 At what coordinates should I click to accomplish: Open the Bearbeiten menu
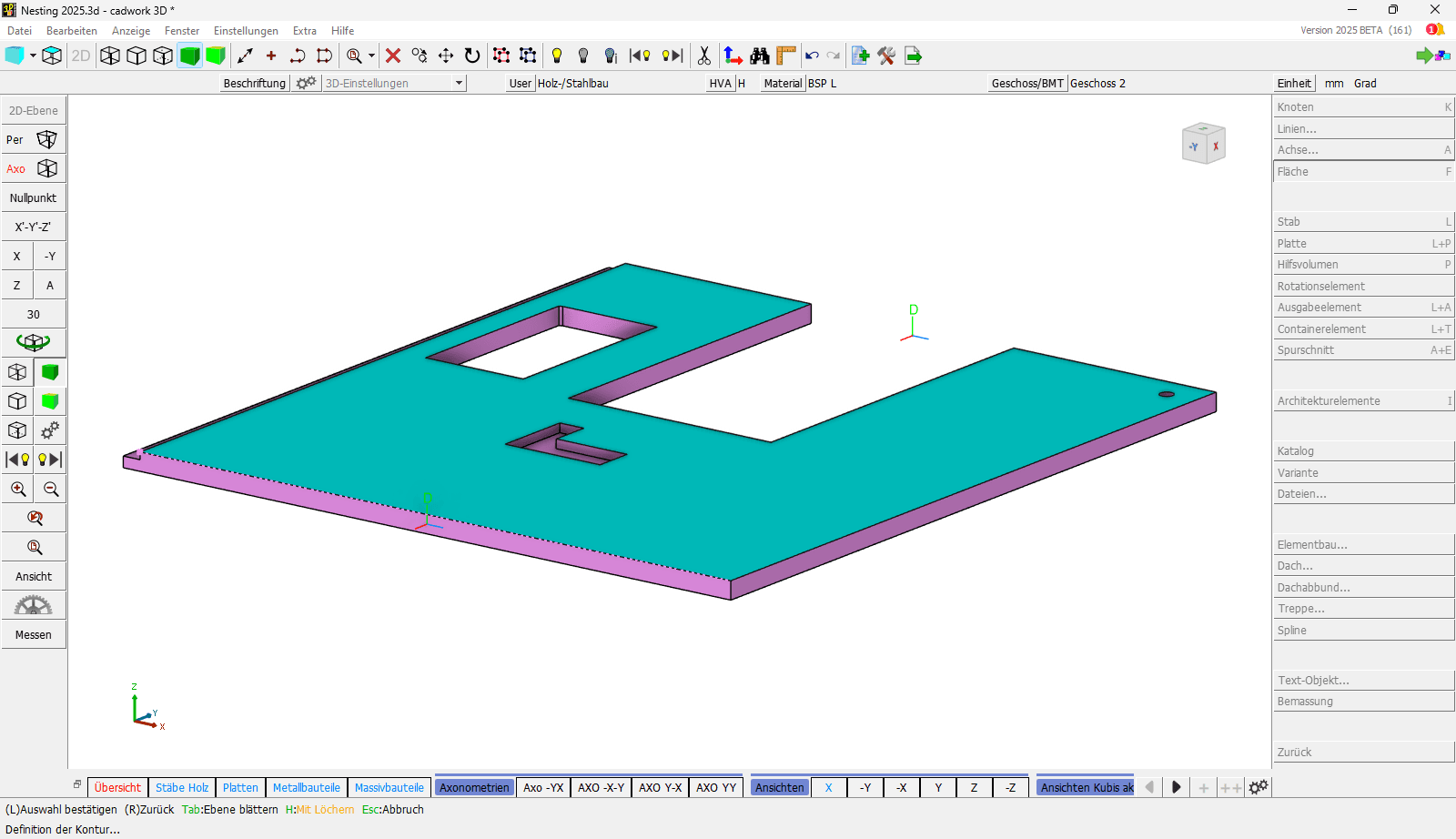72,30
